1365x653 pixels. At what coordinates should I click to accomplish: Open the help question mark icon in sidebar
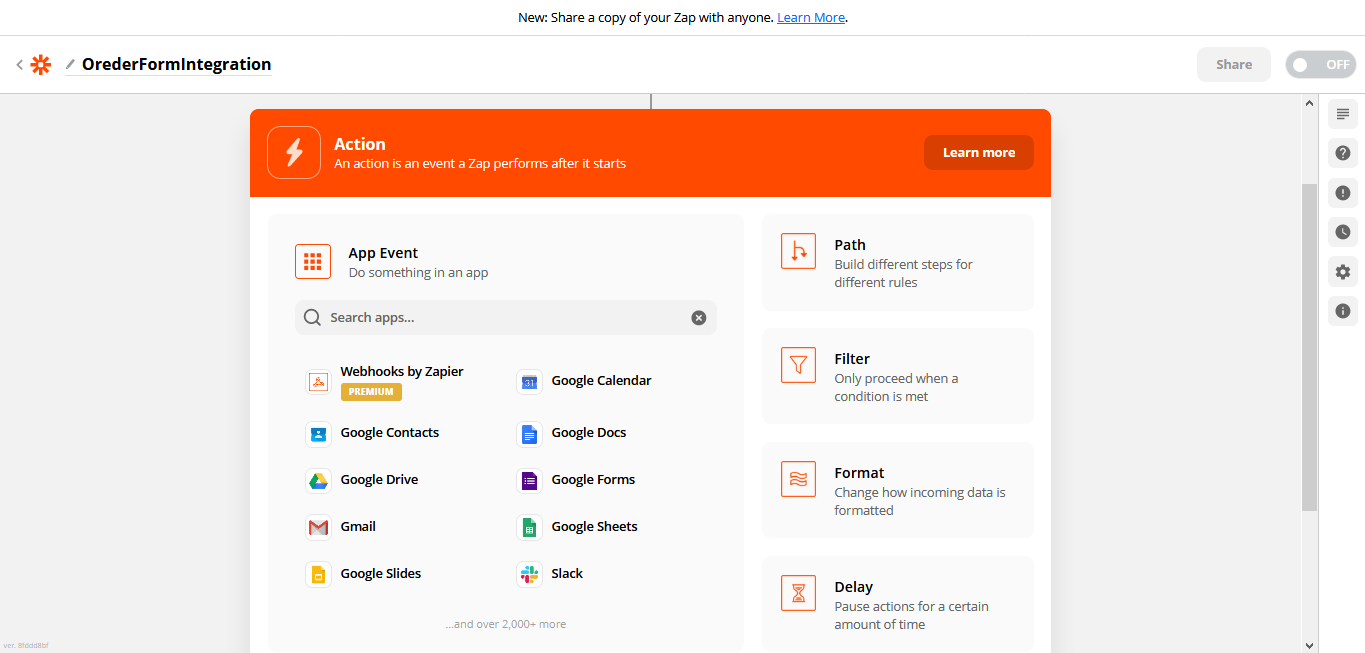1342,153
